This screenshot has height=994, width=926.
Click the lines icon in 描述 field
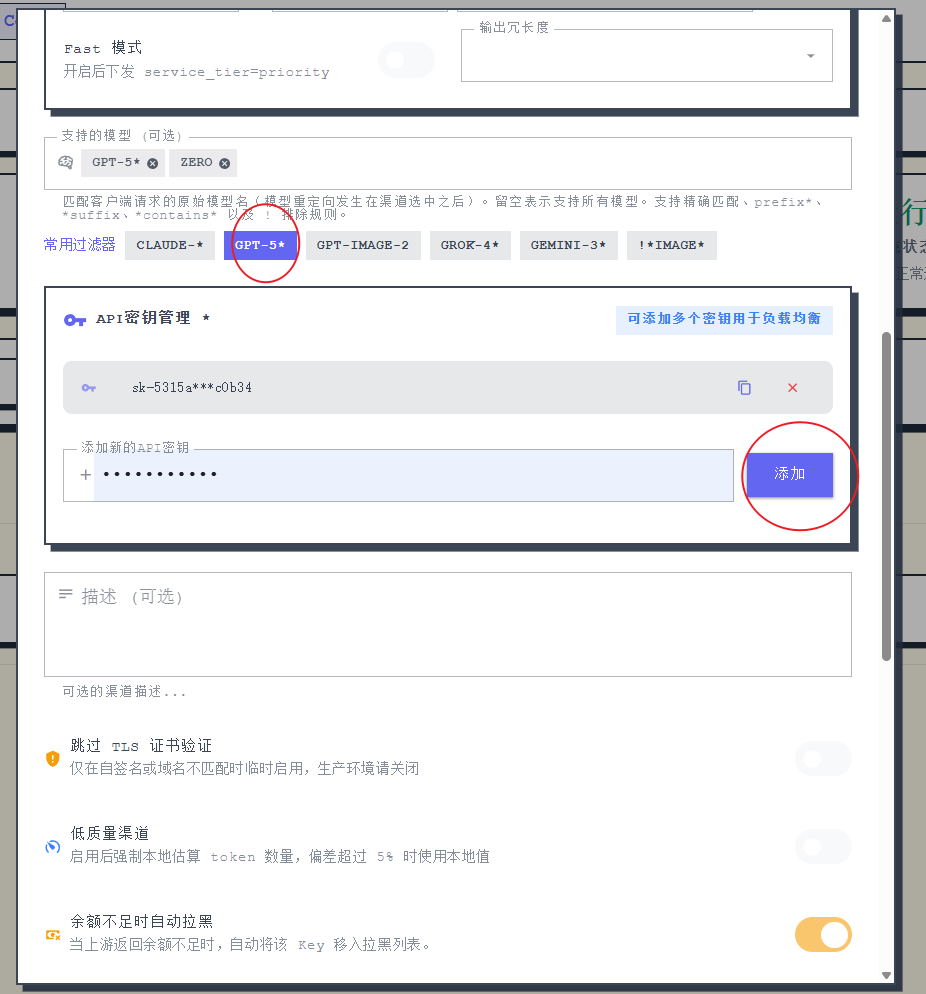[65, 594]
